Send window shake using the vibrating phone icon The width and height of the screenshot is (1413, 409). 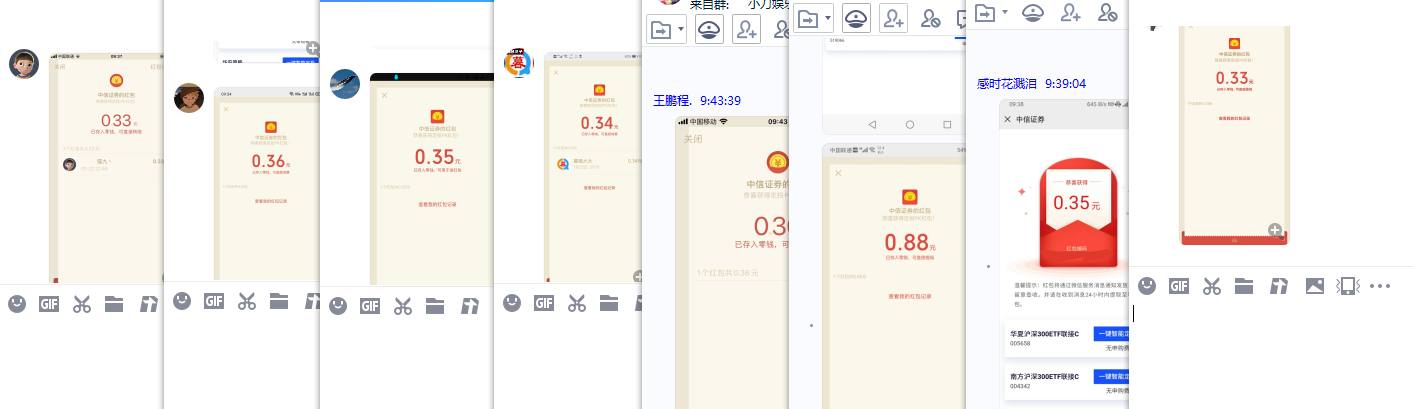tap(1348, 286)
